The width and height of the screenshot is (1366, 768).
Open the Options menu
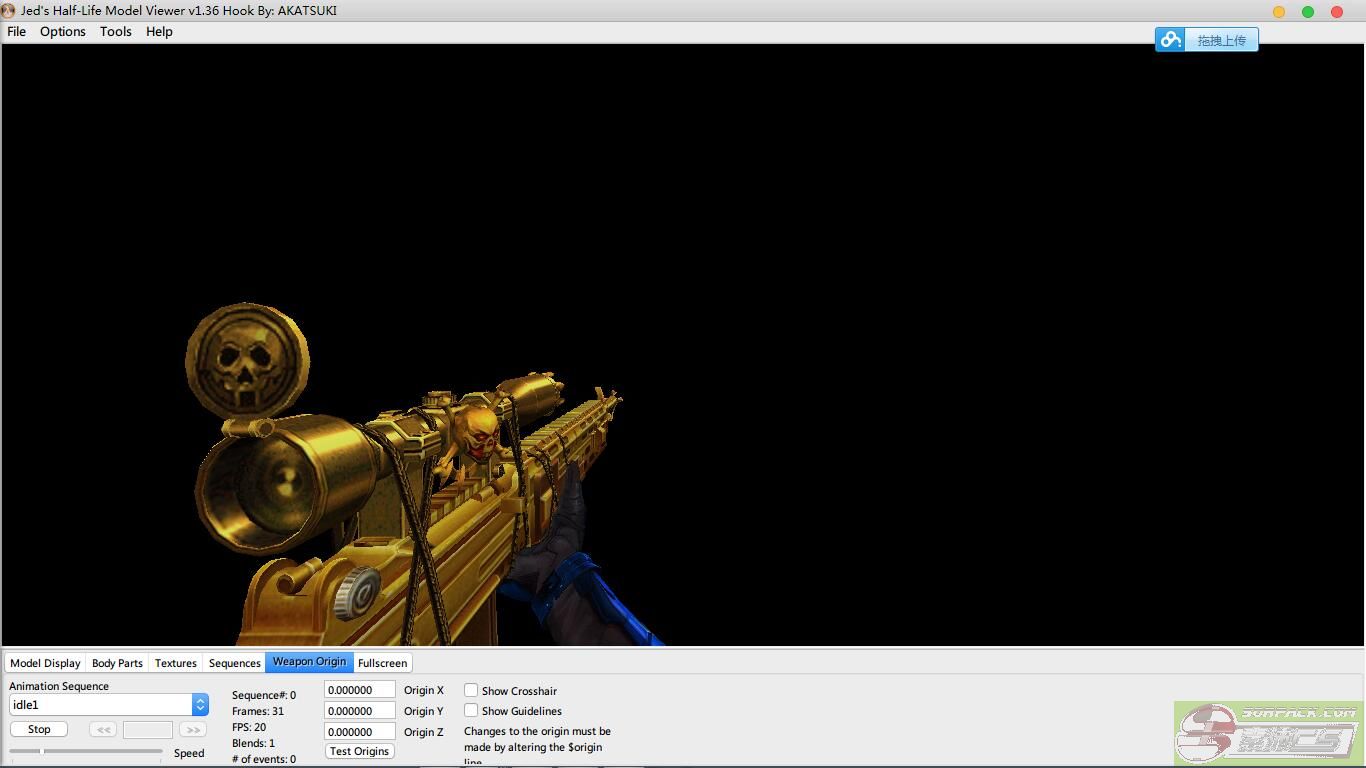tap(63, 32)
